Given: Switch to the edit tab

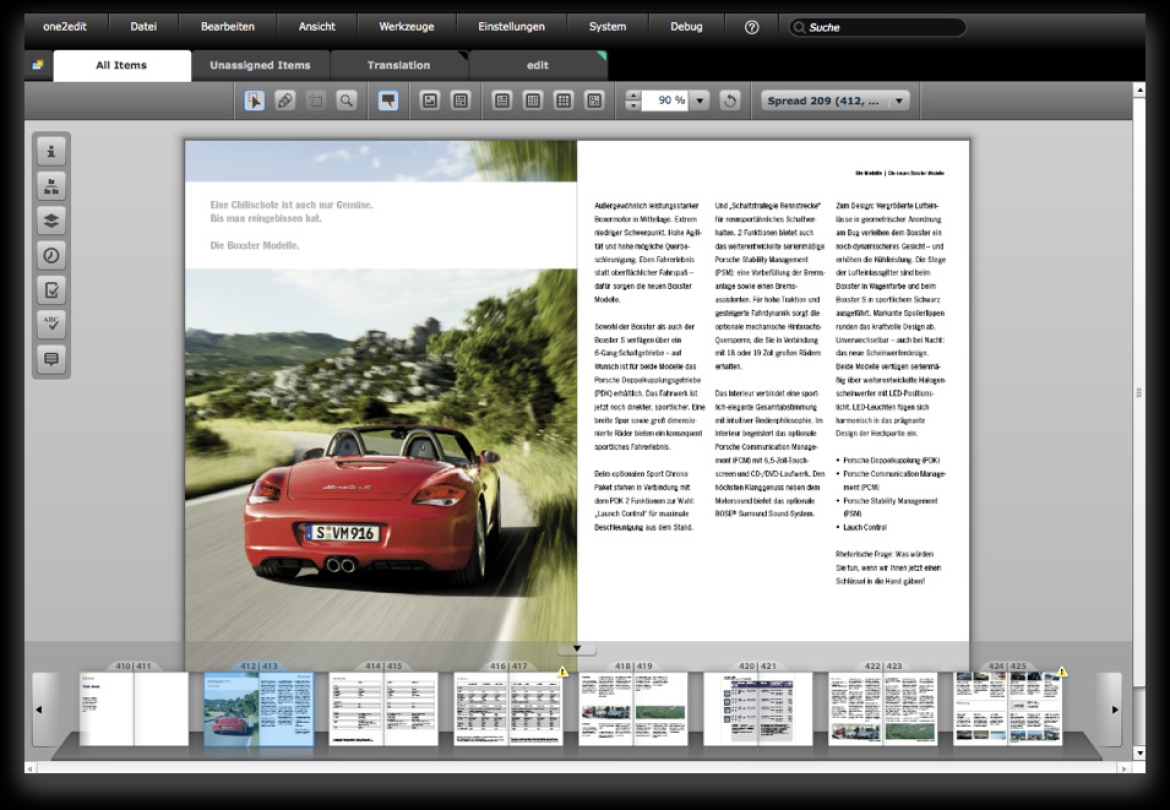Looking at the screenshot, I should tap(537, 66).
